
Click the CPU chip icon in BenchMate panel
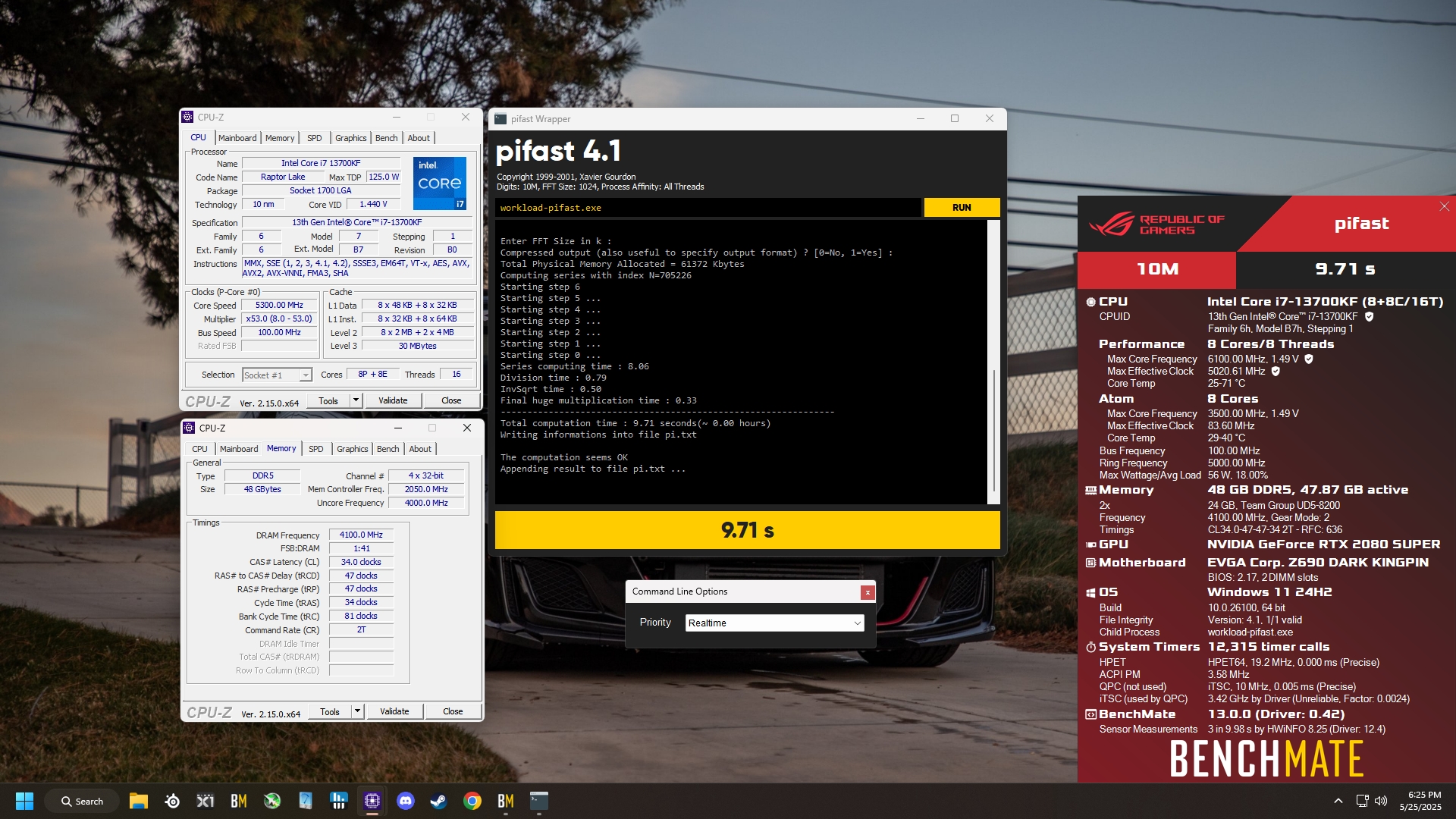(x=1090, y=302)
